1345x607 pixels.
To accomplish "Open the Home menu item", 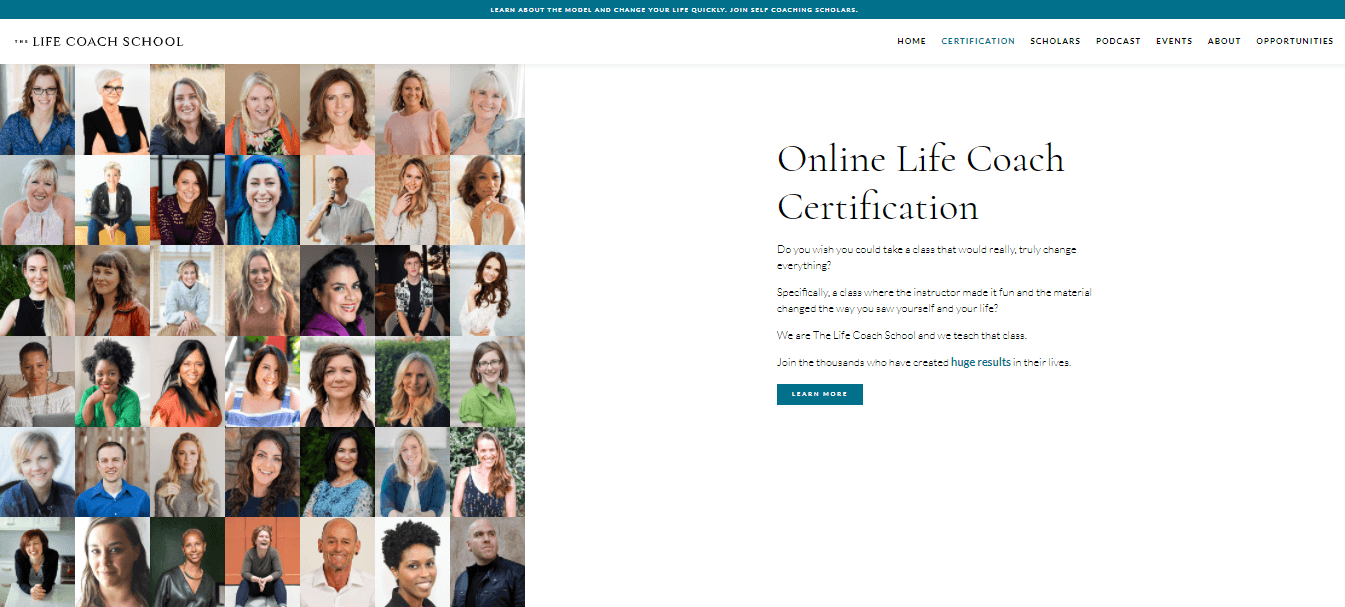I will (911, 42).
